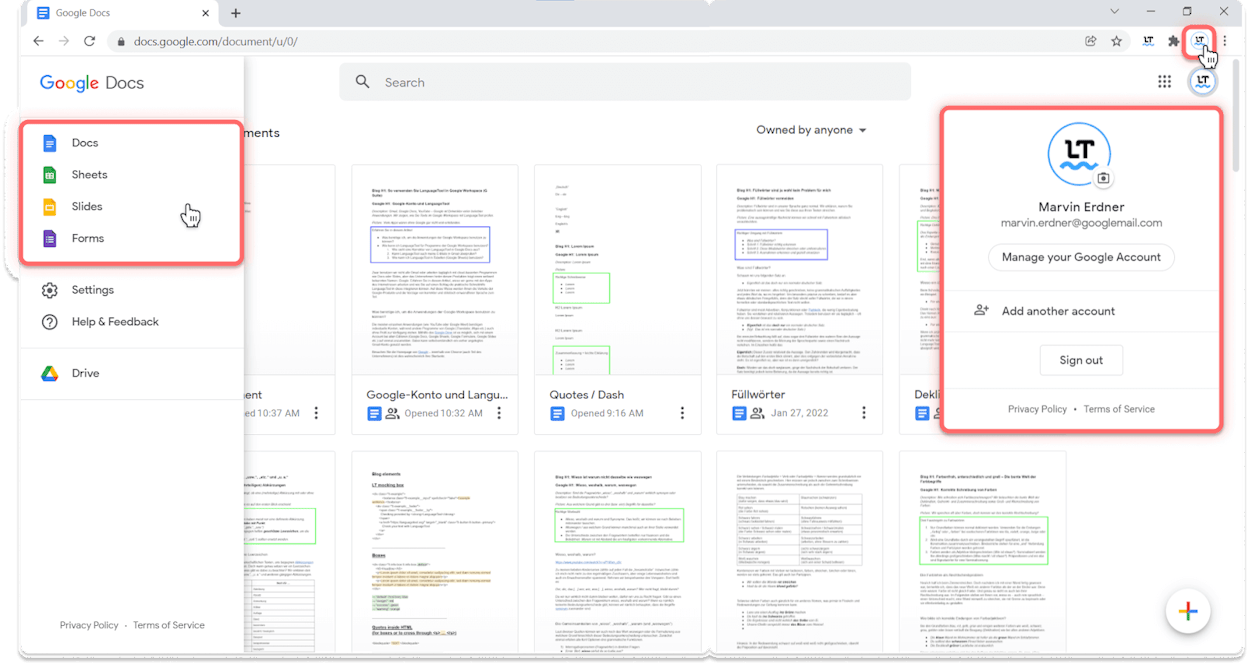Click the Marvin Erdner name text
This screenshot has width=1248, height=664.
(x=1081, y=207)
